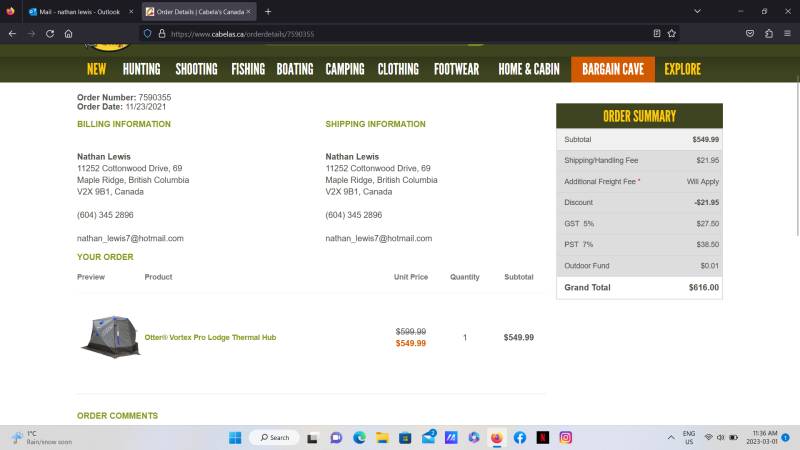Open the Wi-Fi network tray icon
The height and width of the screenshot is (450, 800).
tap(709, 438)
